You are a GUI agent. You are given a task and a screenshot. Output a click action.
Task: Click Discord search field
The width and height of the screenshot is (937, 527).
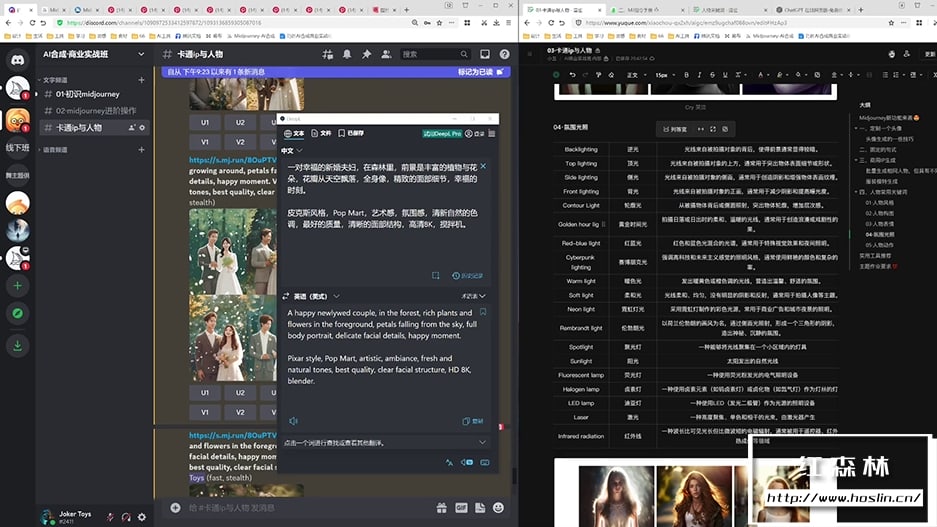(434, 54)
